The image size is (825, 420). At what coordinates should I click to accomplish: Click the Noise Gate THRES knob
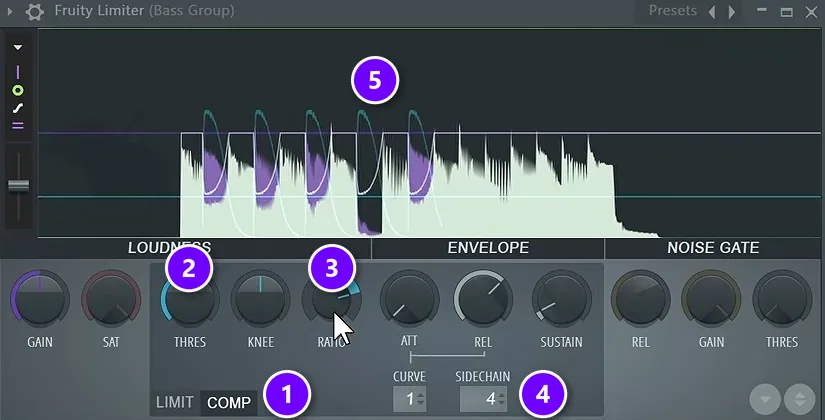(782, 299)
